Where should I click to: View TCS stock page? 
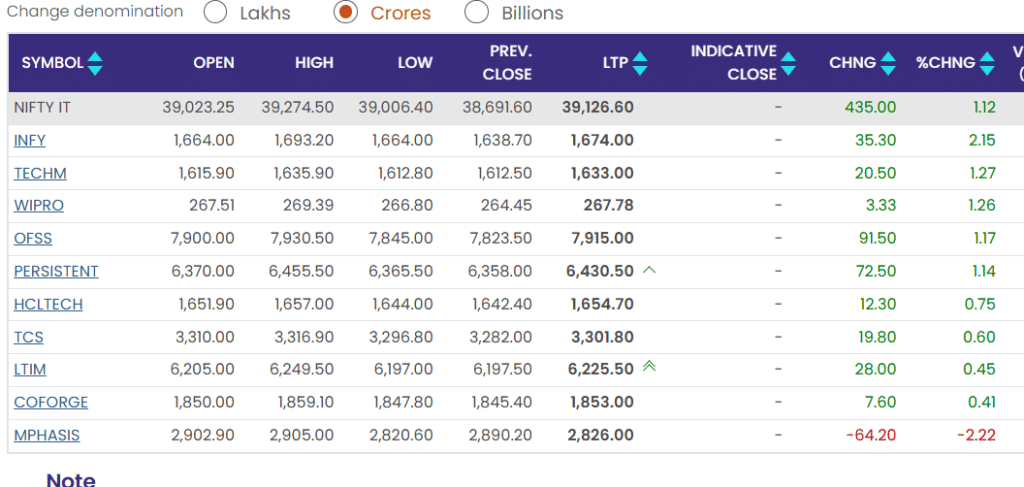[x=29, y=337]
